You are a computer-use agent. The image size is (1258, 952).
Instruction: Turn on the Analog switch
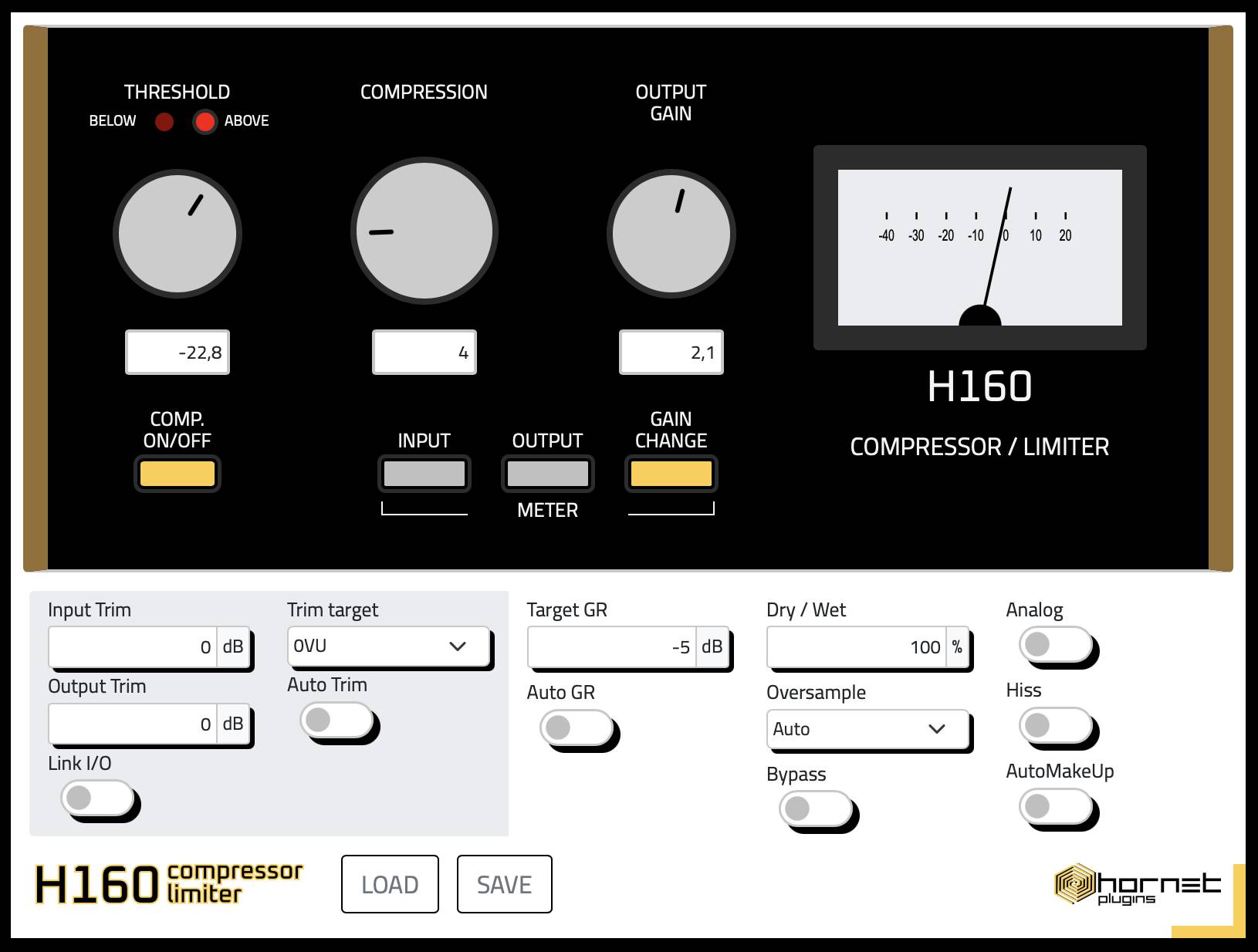[1055, 644]
